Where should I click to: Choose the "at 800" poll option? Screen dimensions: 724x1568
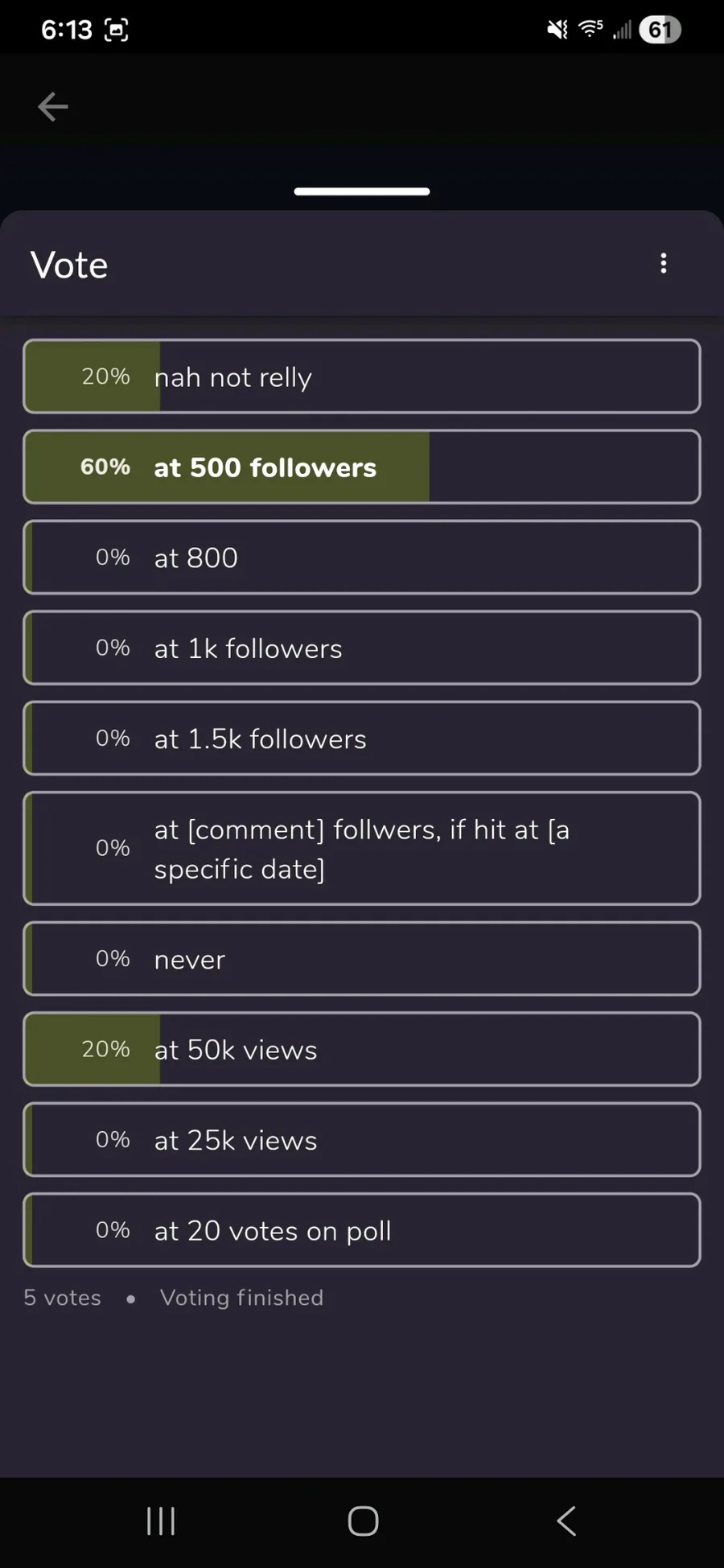pyautogui.click(x=362, y=558)
